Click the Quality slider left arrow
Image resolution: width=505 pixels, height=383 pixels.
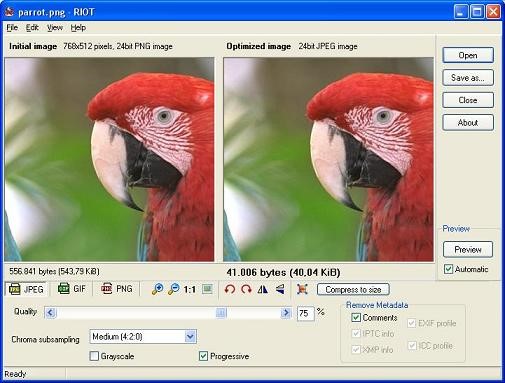click(x=50, y=313)
